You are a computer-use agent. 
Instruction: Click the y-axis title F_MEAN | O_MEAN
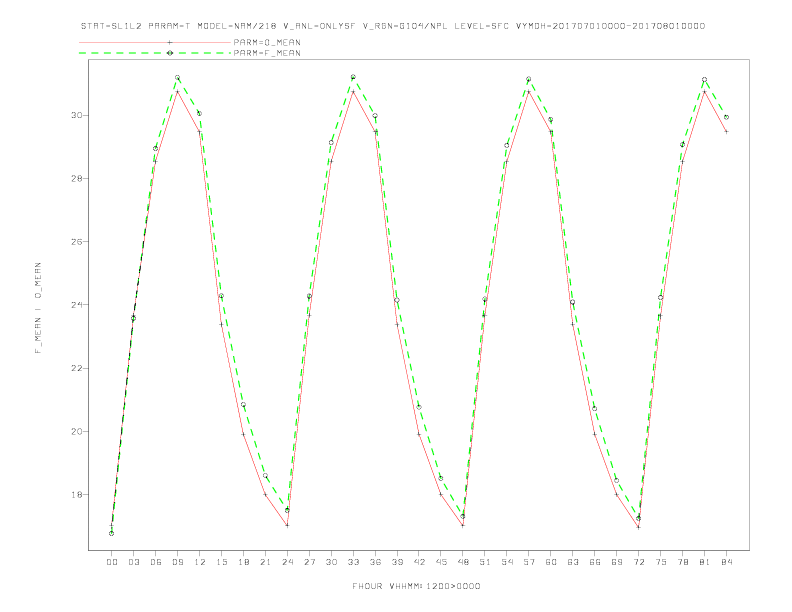tap(38, 308)
